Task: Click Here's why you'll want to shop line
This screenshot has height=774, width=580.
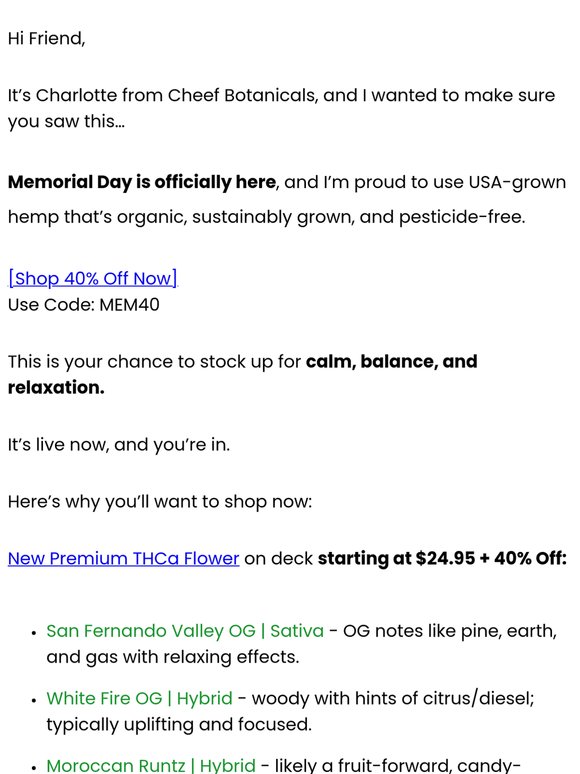Action: [160, 502]
